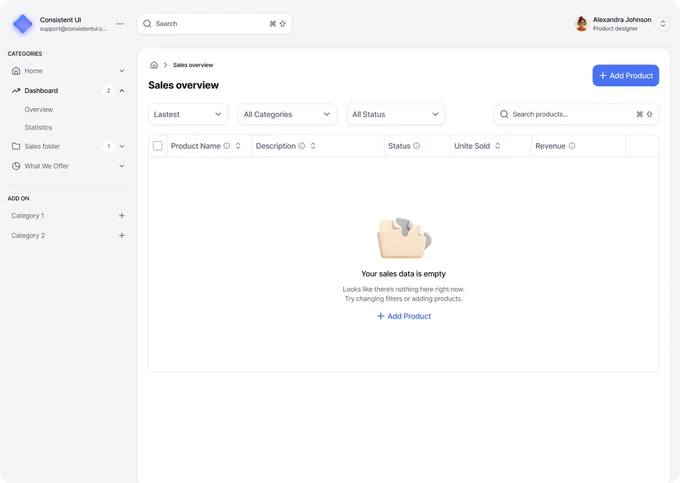Screen dimensions: 680x483
Task: Click the breadcrumb home icon
Action: click(154, 65)
